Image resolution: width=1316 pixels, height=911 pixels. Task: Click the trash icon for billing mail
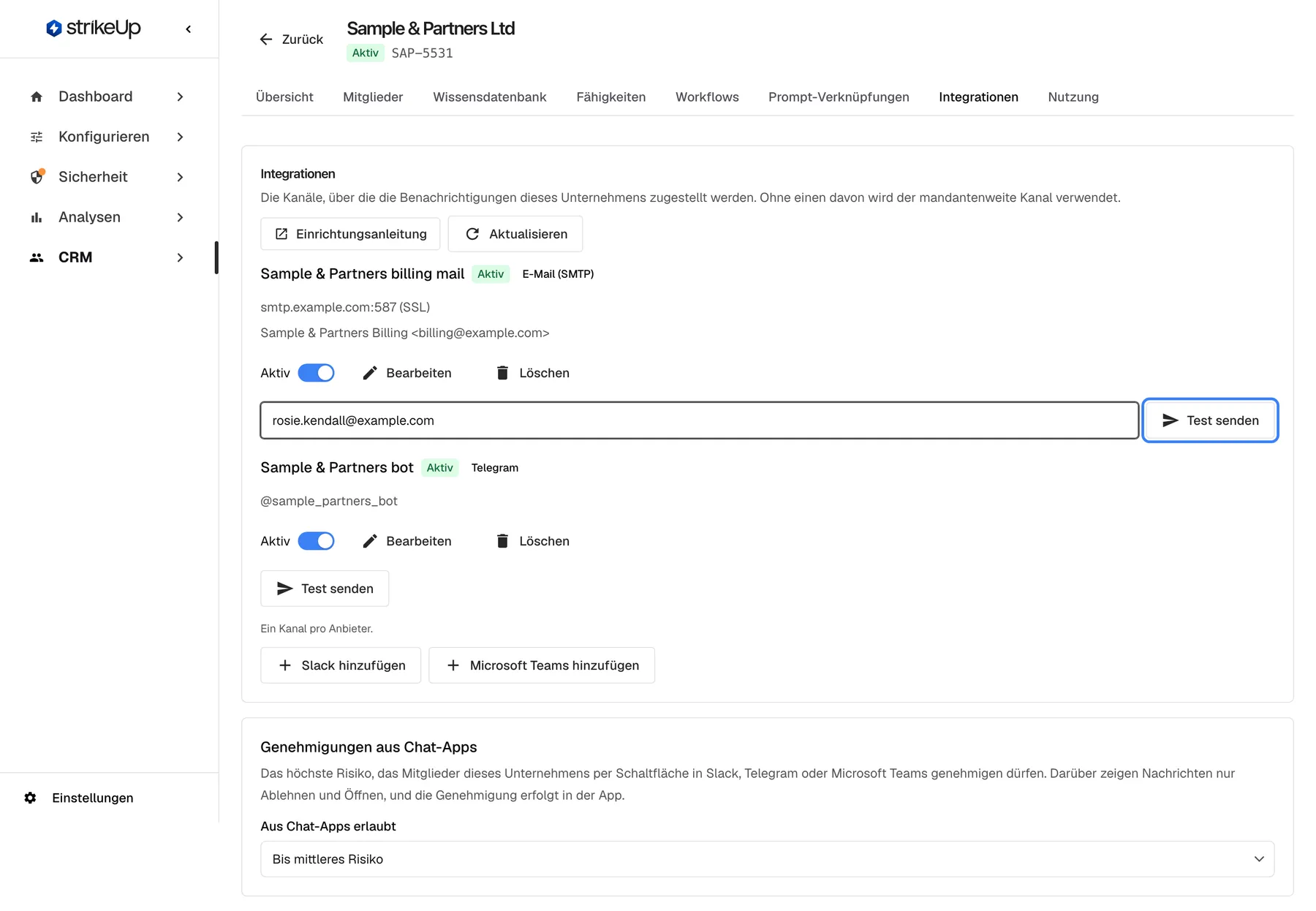click(x=502, y=373)
